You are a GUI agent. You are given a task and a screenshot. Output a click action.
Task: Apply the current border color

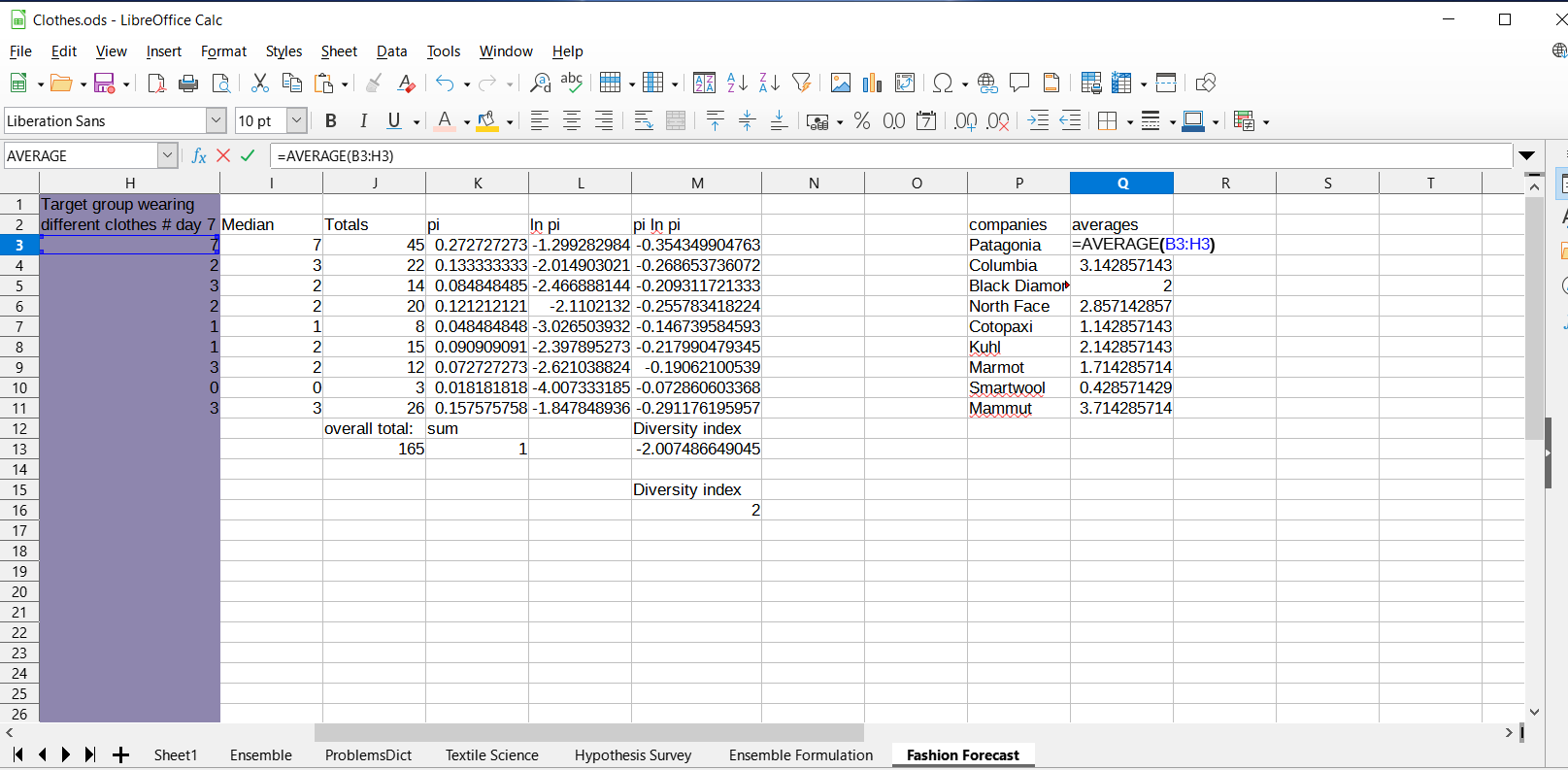pos(1193,120)
